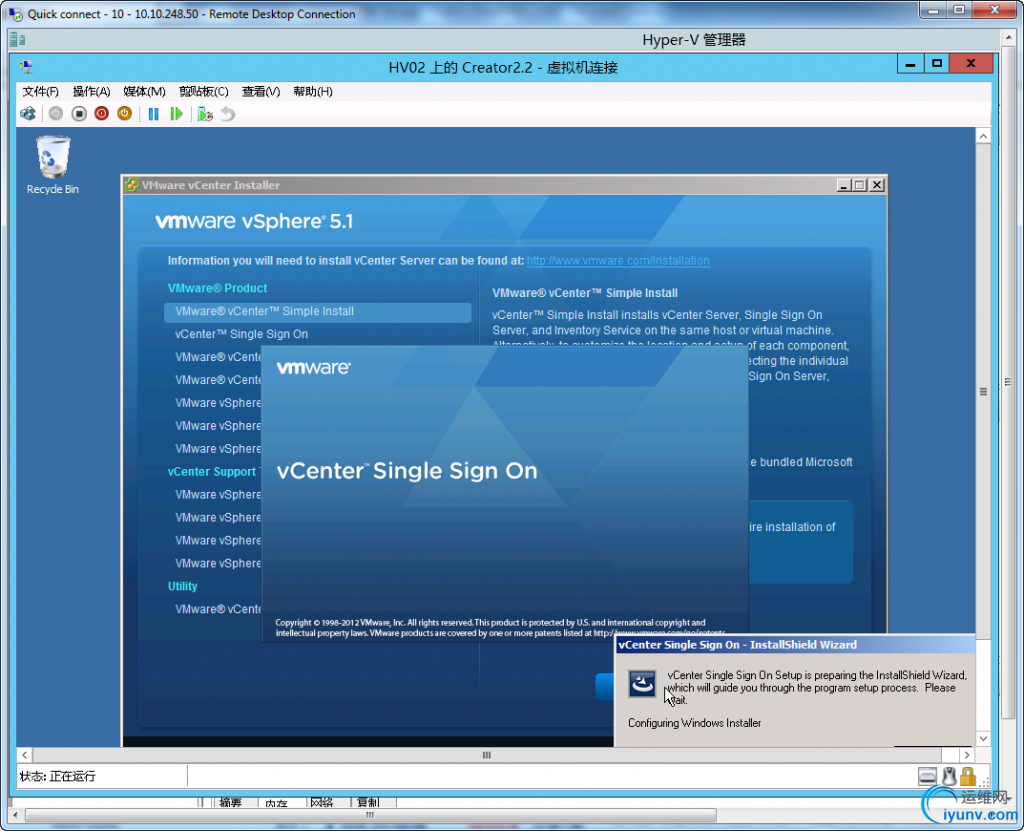The width and height of the screenshot is (1024, 831).
Task: Close the VMware vCenter Installer window
Action: click(877, 186)
